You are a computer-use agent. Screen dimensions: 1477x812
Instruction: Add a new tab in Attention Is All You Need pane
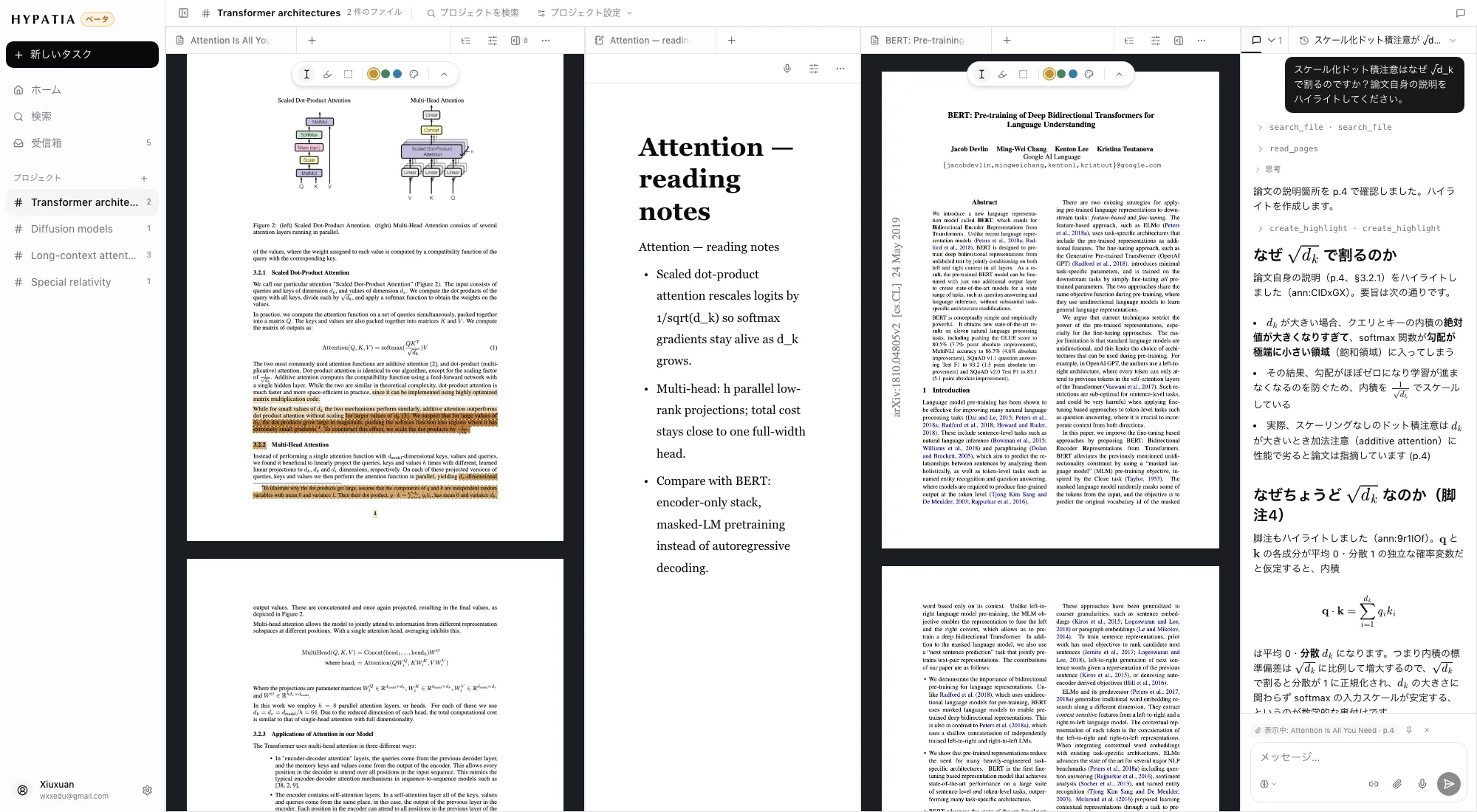pyautogui.click(x=312, y=41)
